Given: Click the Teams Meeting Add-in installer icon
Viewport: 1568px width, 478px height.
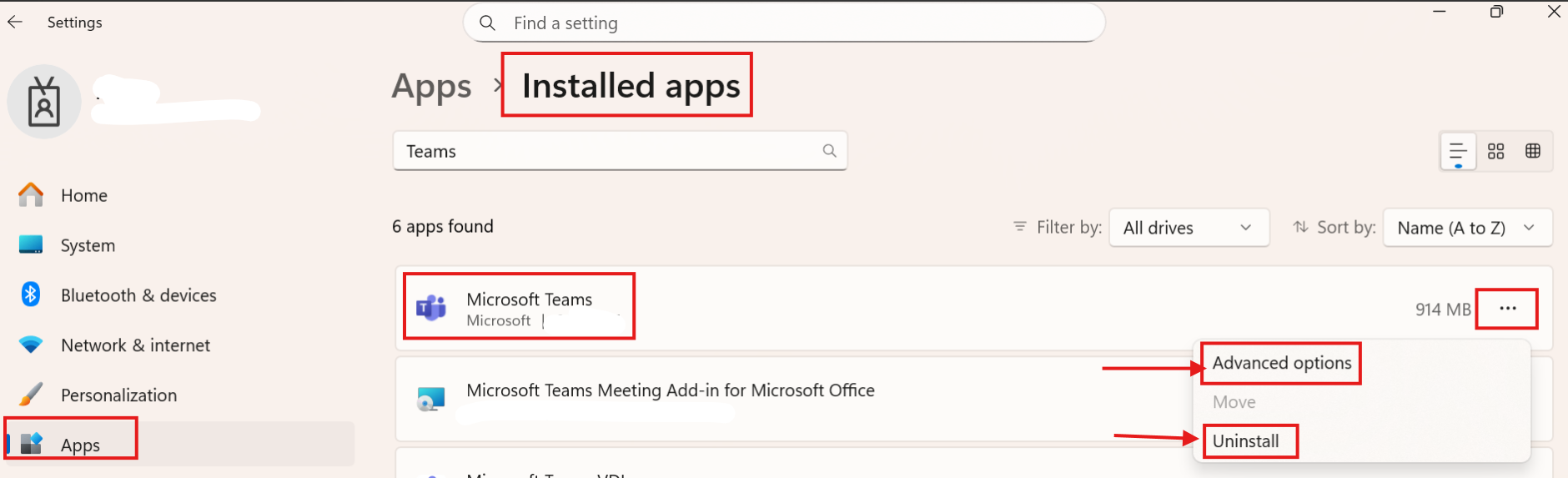Looking at the screenshot, I should pos(431,399).
